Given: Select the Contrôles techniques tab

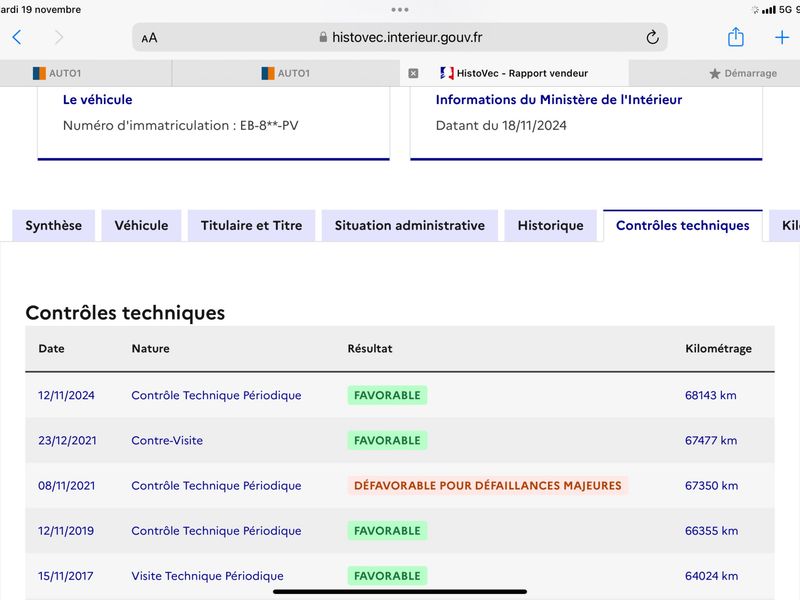Looking at the screenshot, I should (x=683, y=226).
